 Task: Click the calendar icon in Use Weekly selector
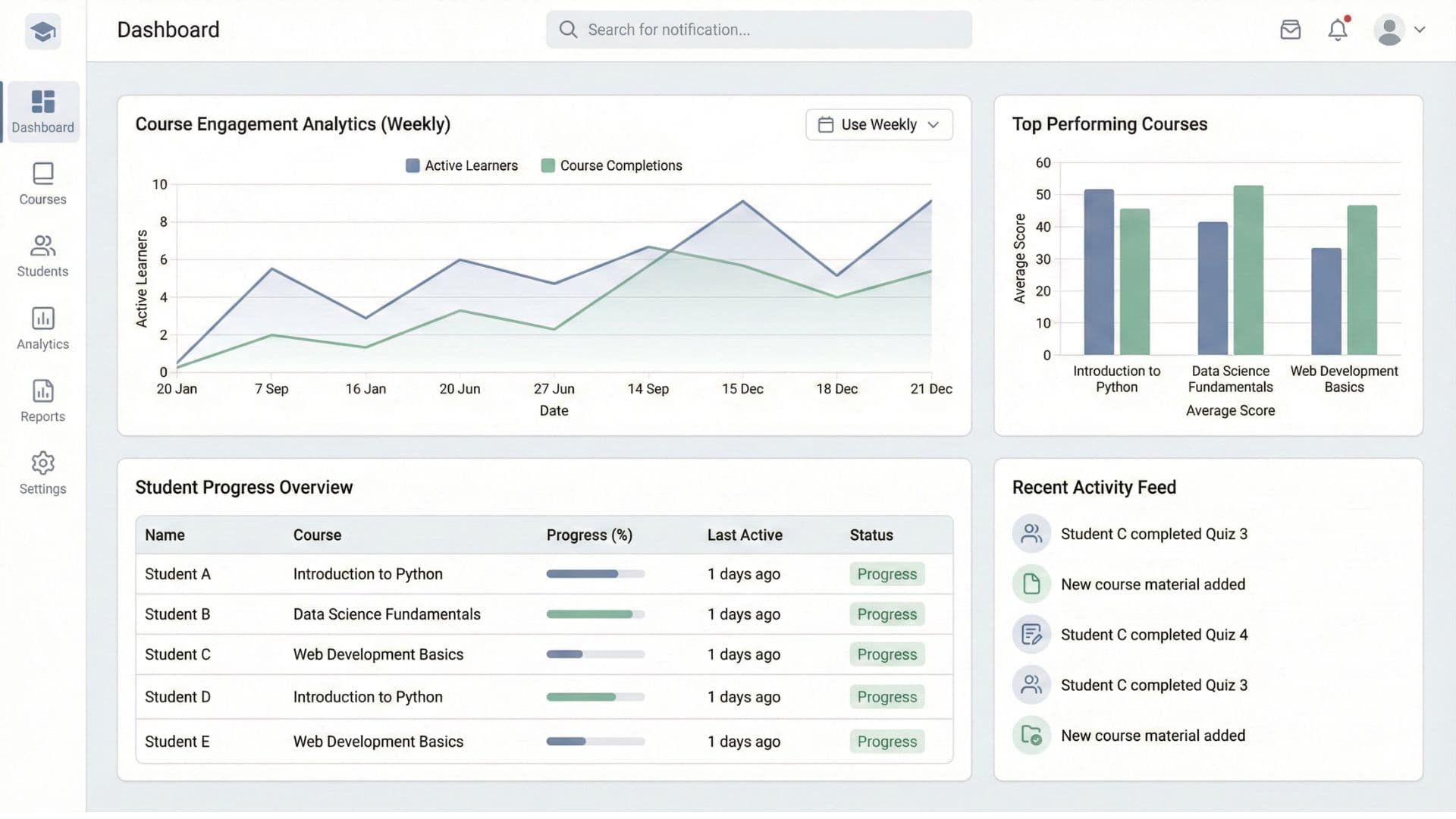(827, 124)
